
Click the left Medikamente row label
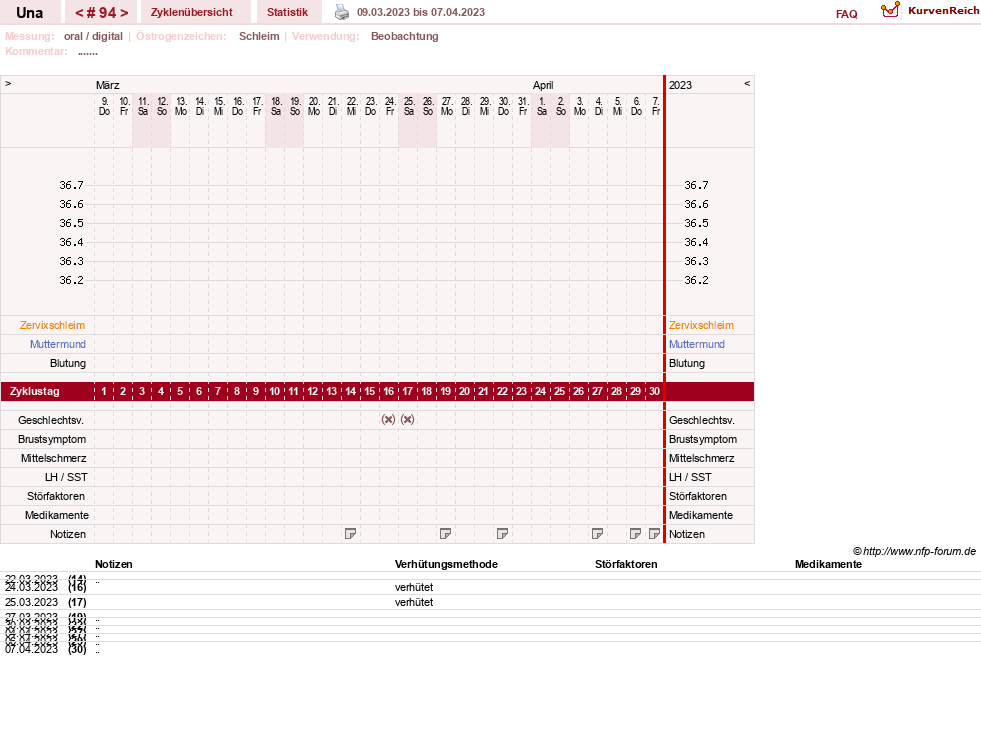[56, 515]
